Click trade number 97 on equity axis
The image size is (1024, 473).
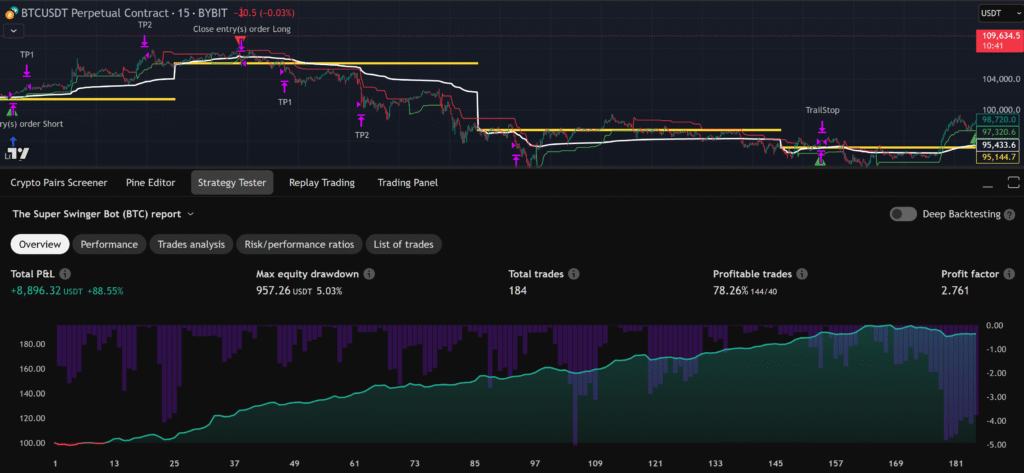(536, 464)
